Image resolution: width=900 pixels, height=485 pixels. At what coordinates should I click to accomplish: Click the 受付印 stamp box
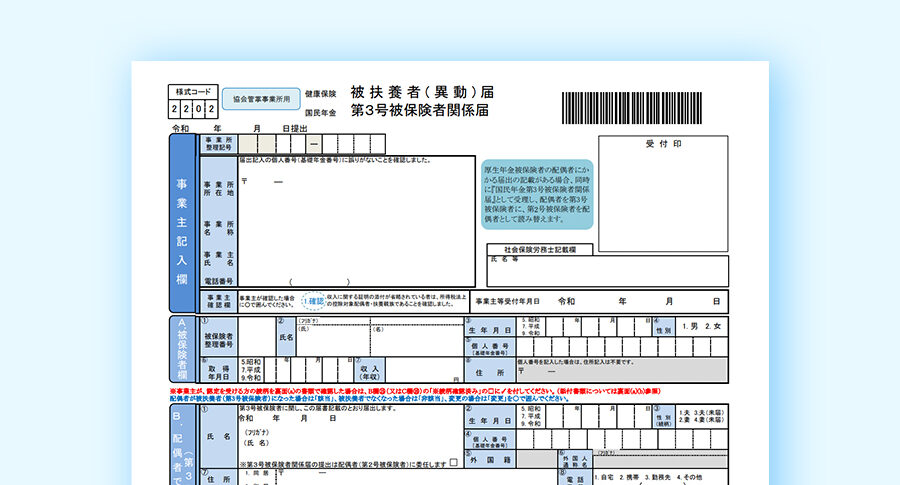663,195
